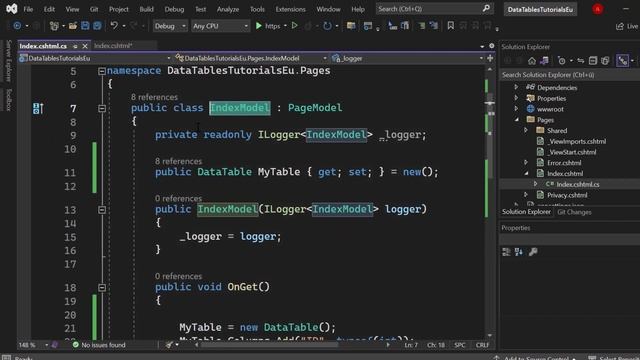Viewport: 640px width, 360px height.
Task: Click the Live Share button
Action: 627,26
